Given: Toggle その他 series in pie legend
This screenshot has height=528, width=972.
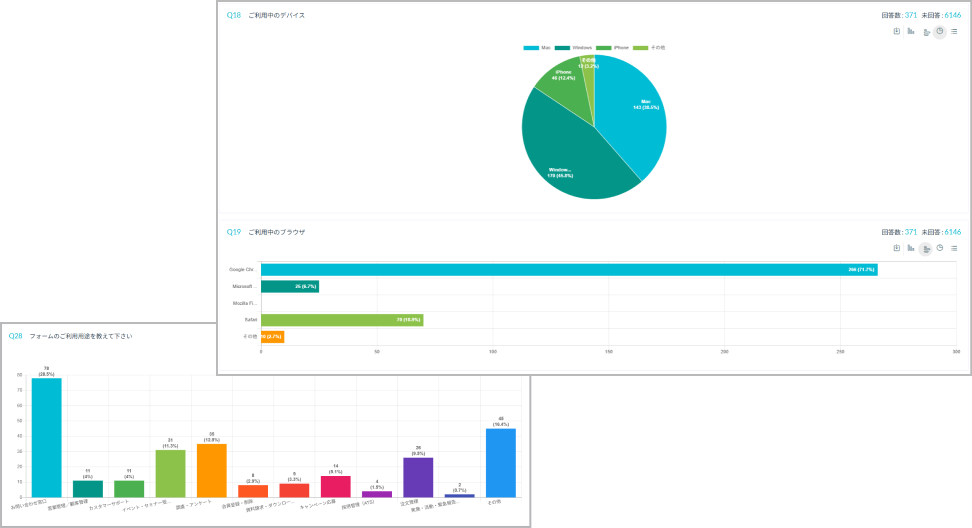Looking at the screenshot, I should tap(653, 47).
